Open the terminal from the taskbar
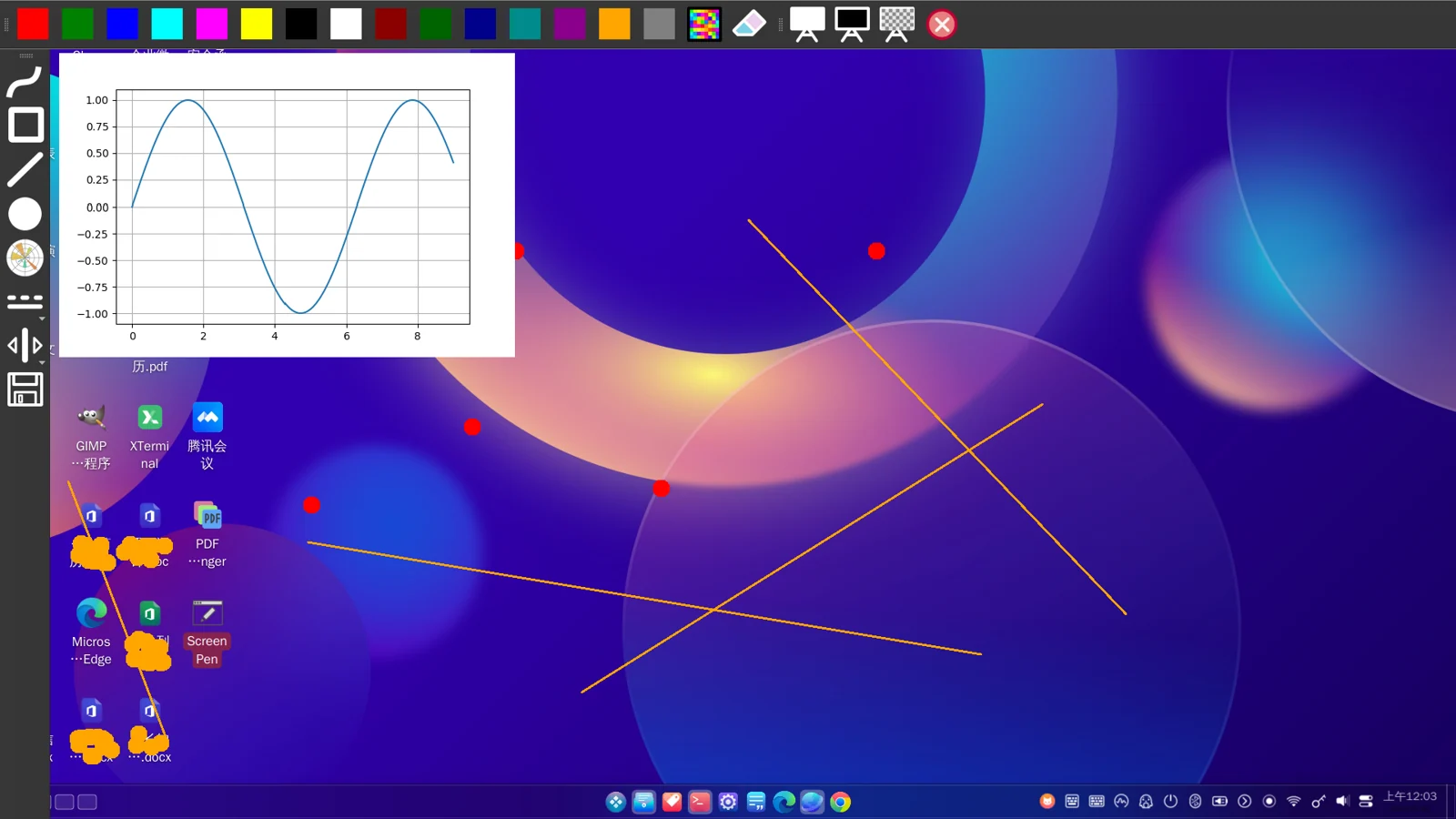Viewport: 1456px width, 819px height. (x=700, y=802)
